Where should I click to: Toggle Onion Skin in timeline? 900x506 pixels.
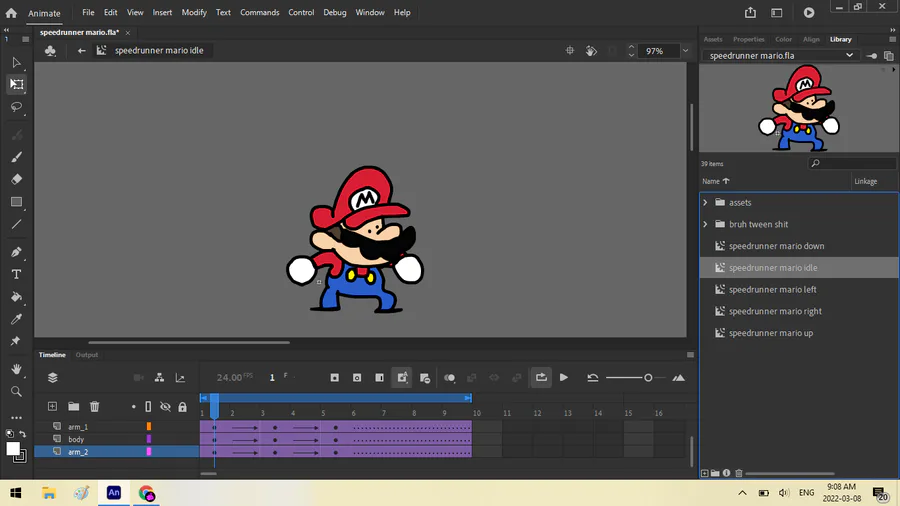(449, 377)
